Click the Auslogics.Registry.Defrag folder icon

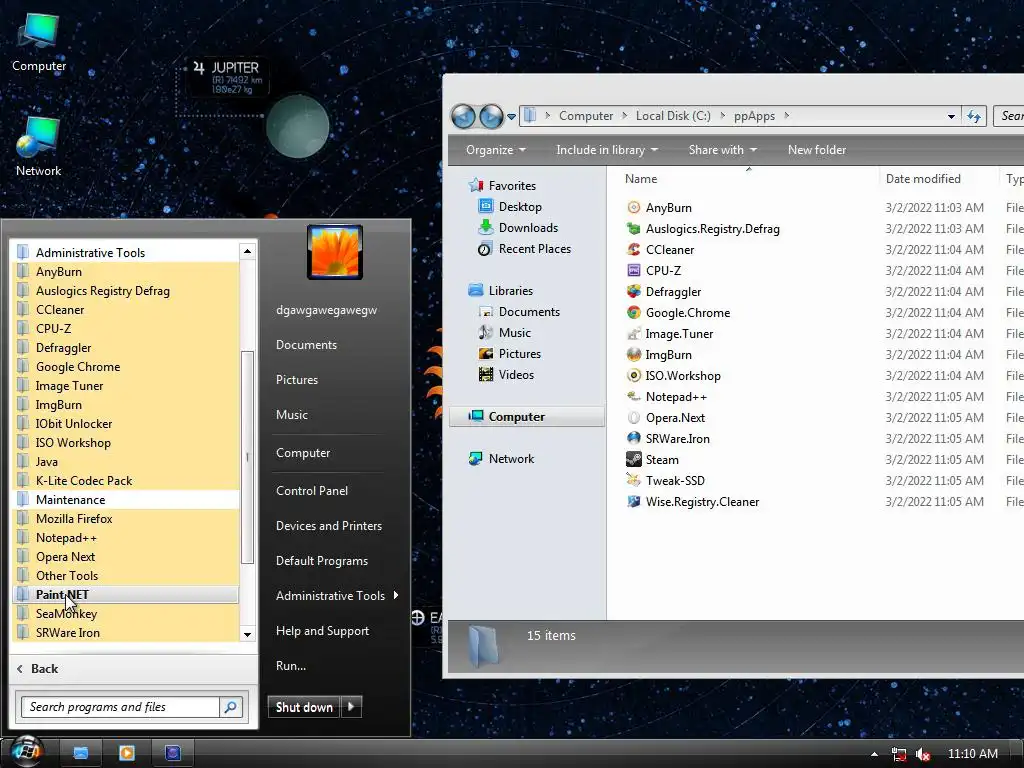pos(633,229)
